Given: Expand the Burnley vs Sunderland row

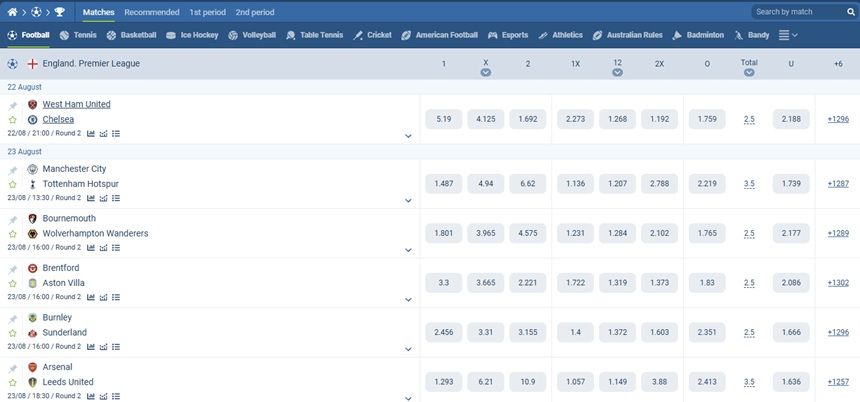Looking at the screenshot, I should [x=408, y=349].
